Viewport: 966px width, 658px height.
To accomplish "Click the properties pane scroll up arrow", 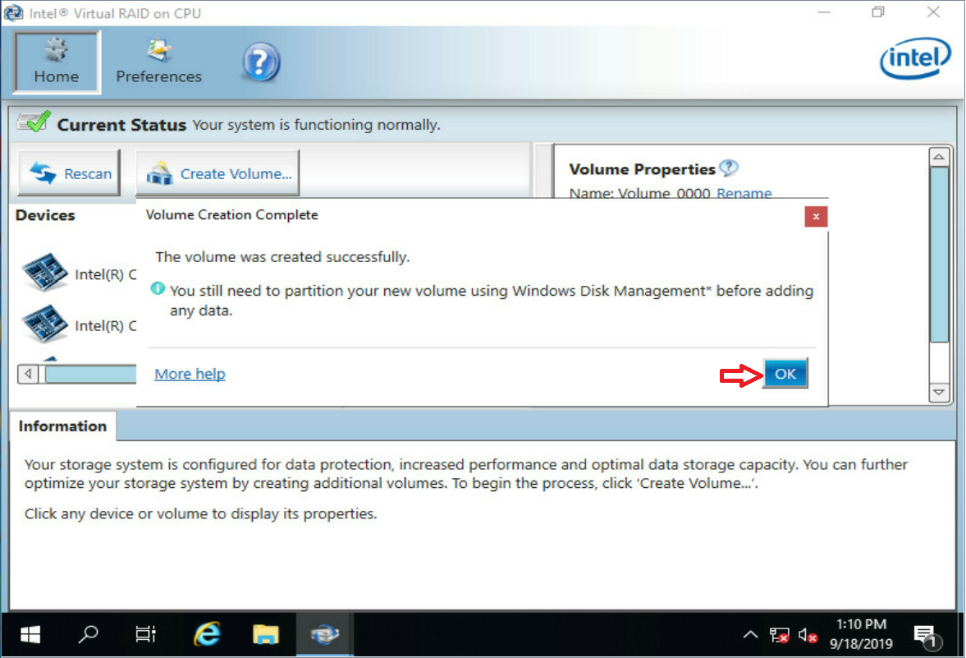I will pyautogui.click(x=938, y=157).
